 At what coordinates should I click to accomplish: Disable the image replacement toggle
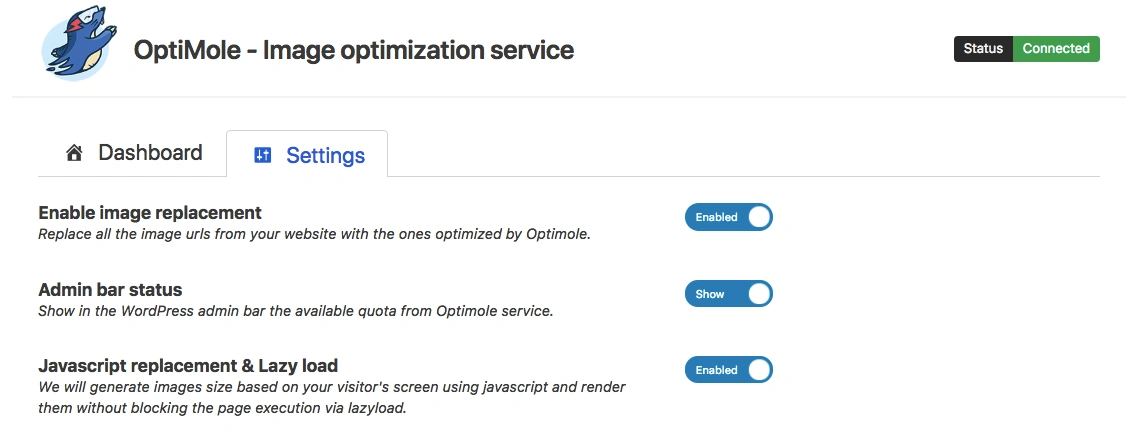(x=728, y=217)
